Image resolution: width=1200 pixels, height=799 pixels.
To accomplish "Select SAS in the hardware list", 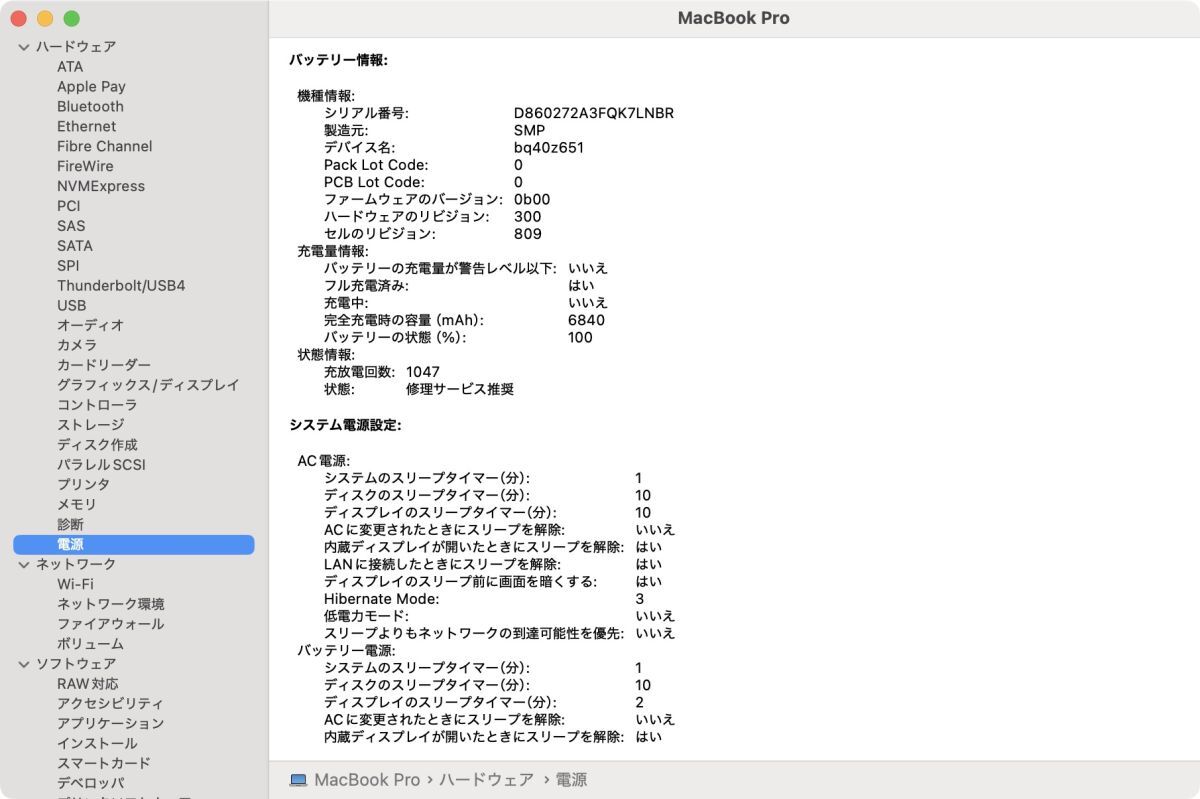I will point(71,226).
